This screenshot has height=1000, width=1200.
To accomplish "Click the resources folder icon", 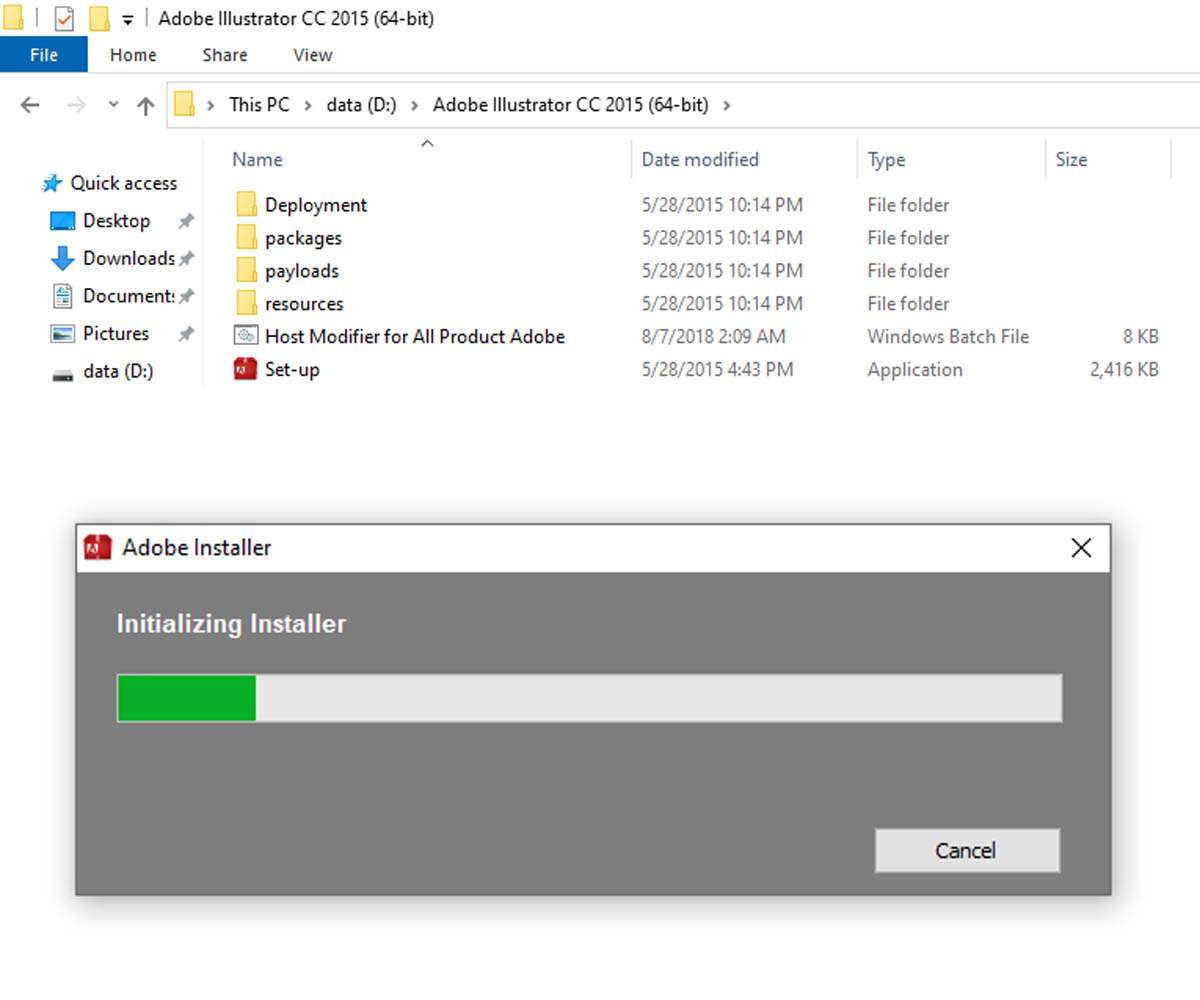I will (247, 304).
